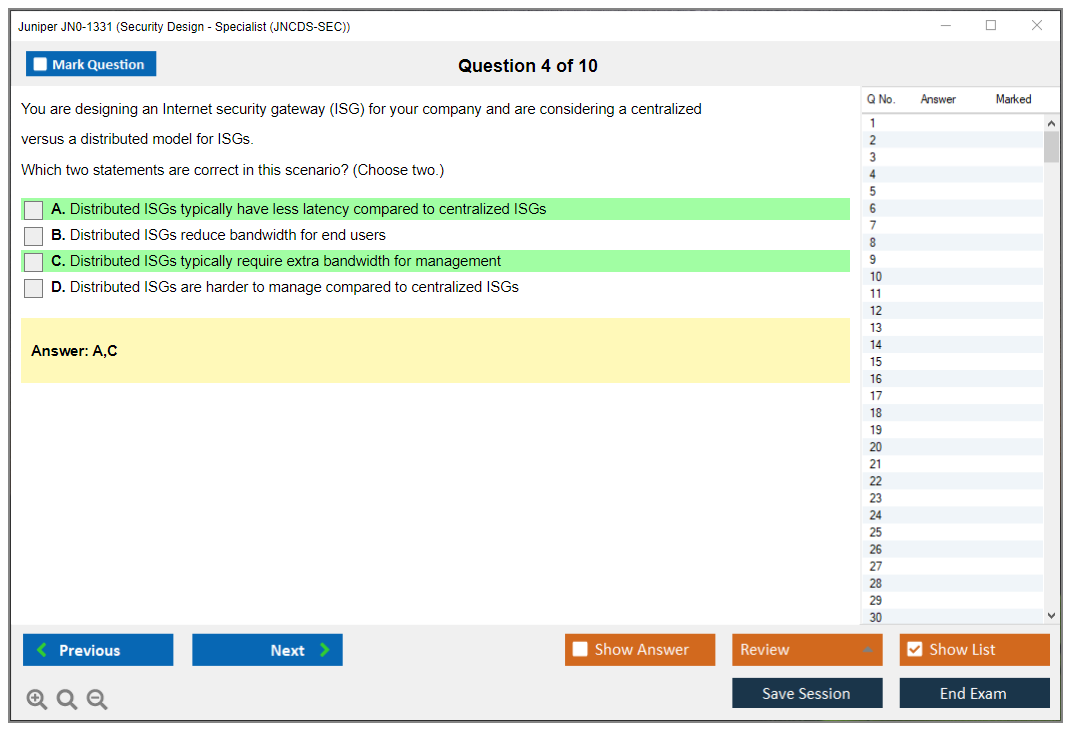Check option B about reducing bandwidth
Screen dimensions: 1075x735
33,236
